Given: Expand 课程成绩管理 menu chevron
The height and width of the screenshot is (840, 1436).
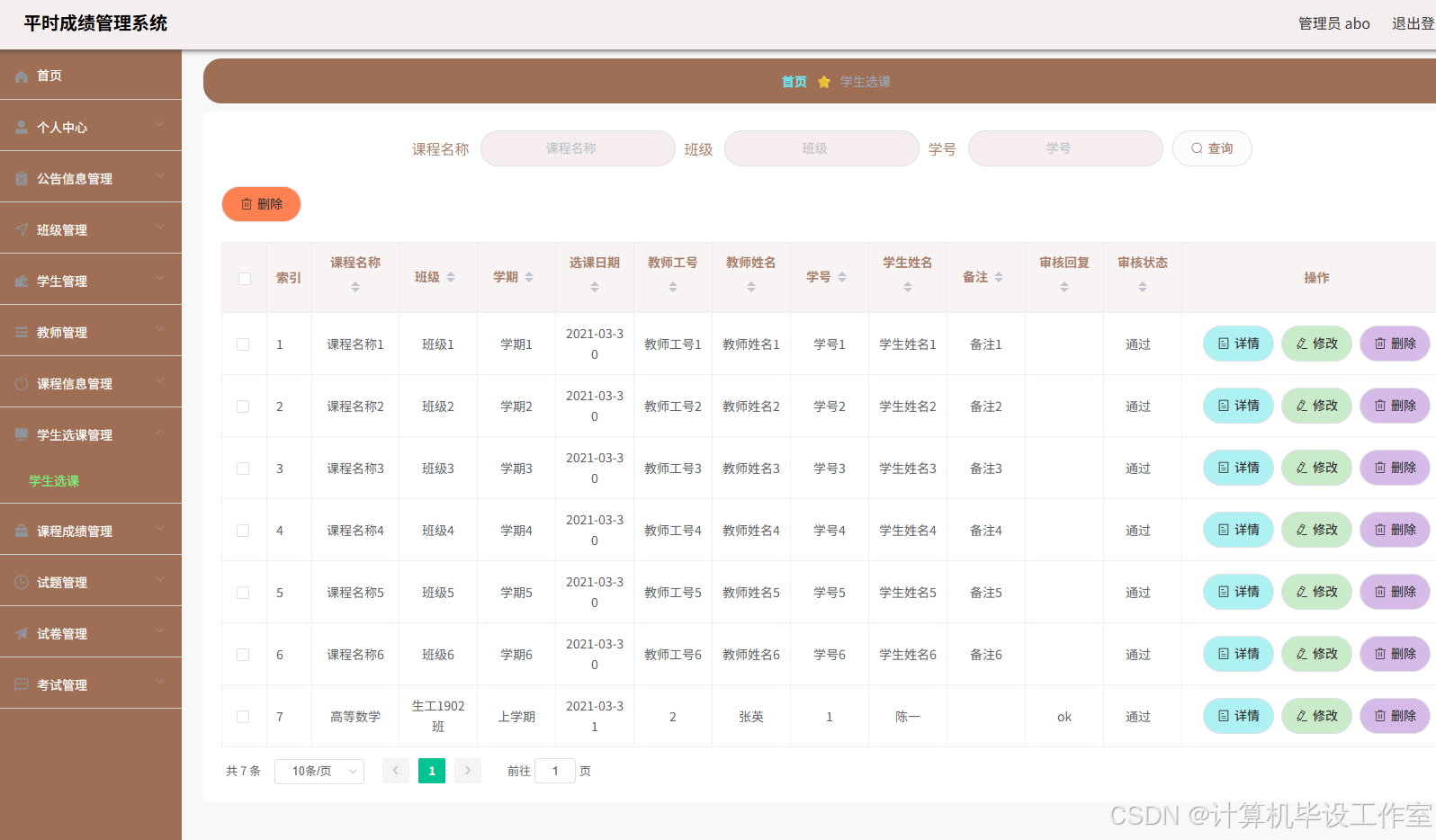Looking at the screenshot, I should 160,528.
